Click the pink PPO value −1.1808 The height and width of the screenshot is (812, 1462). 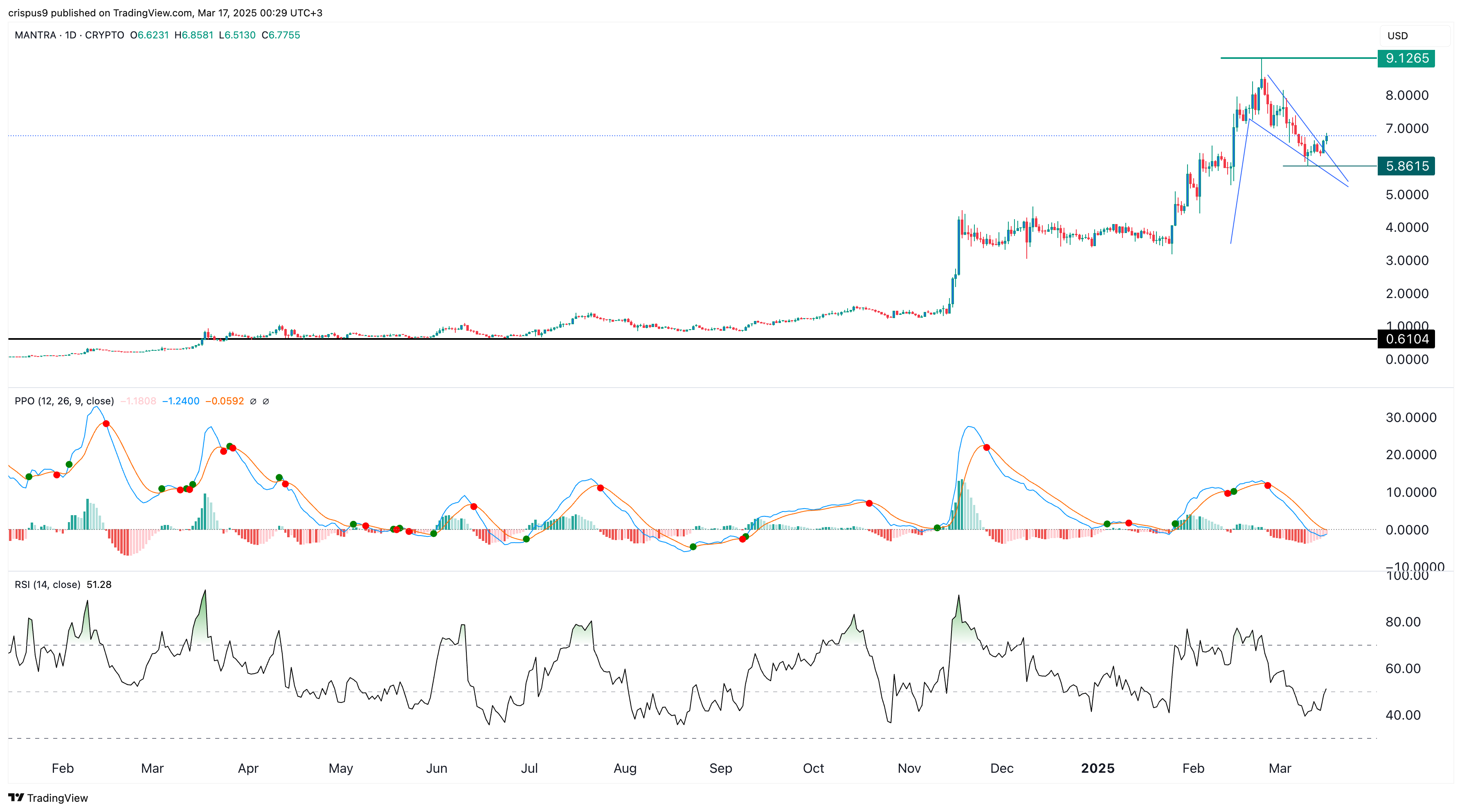138,401
